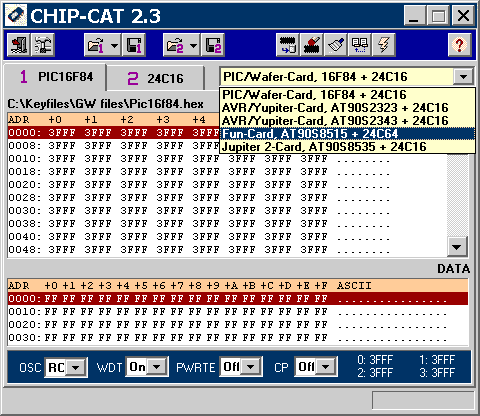This screenshot has width=480, height=416.
Task: Open file 2 folder icon
Action: click(175, 45)
